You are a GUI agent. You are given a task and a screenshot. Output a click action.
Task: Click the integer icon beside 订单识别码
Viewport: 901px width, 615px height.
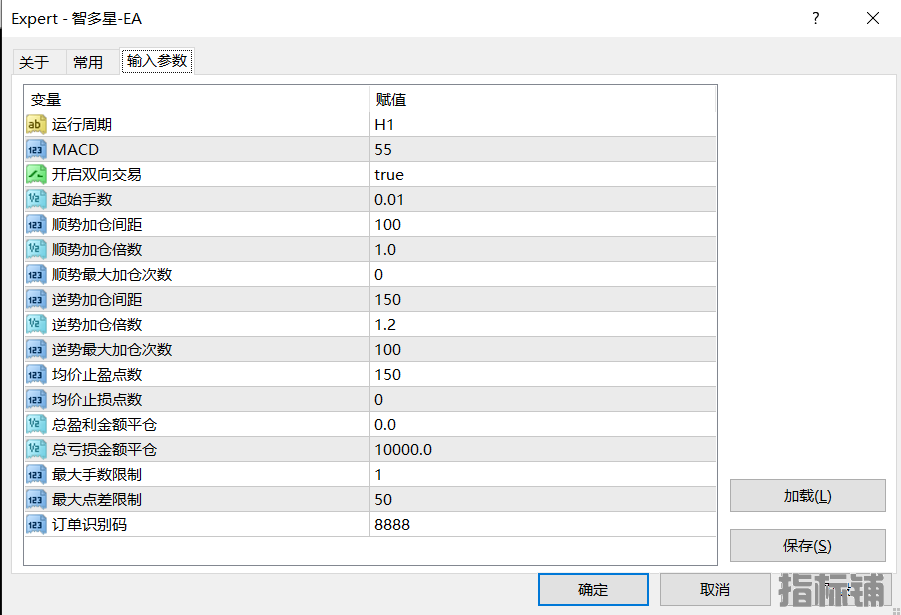tap(36, 525)
